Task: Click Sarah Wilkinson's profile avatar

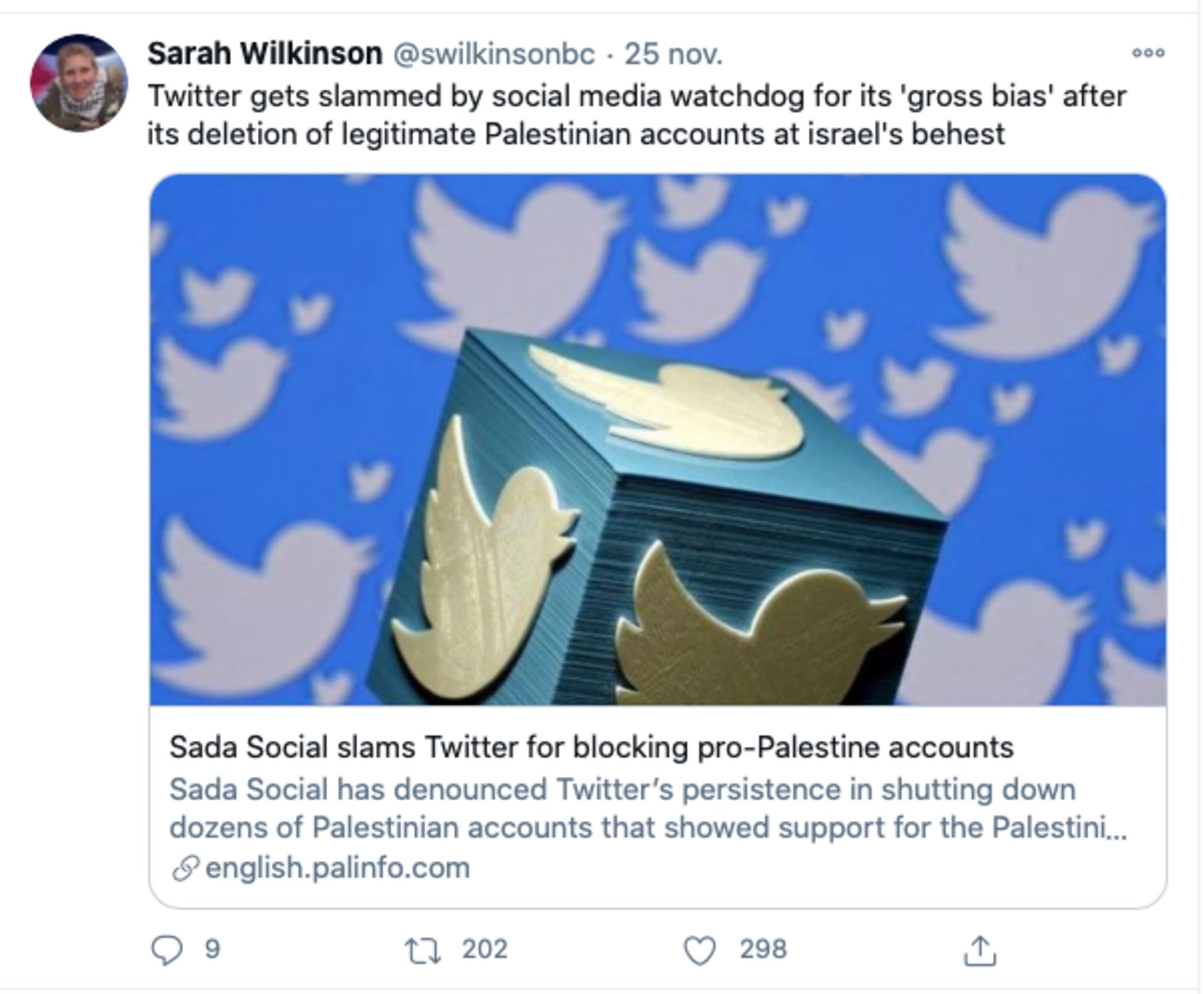Action: tap(79, 83)
